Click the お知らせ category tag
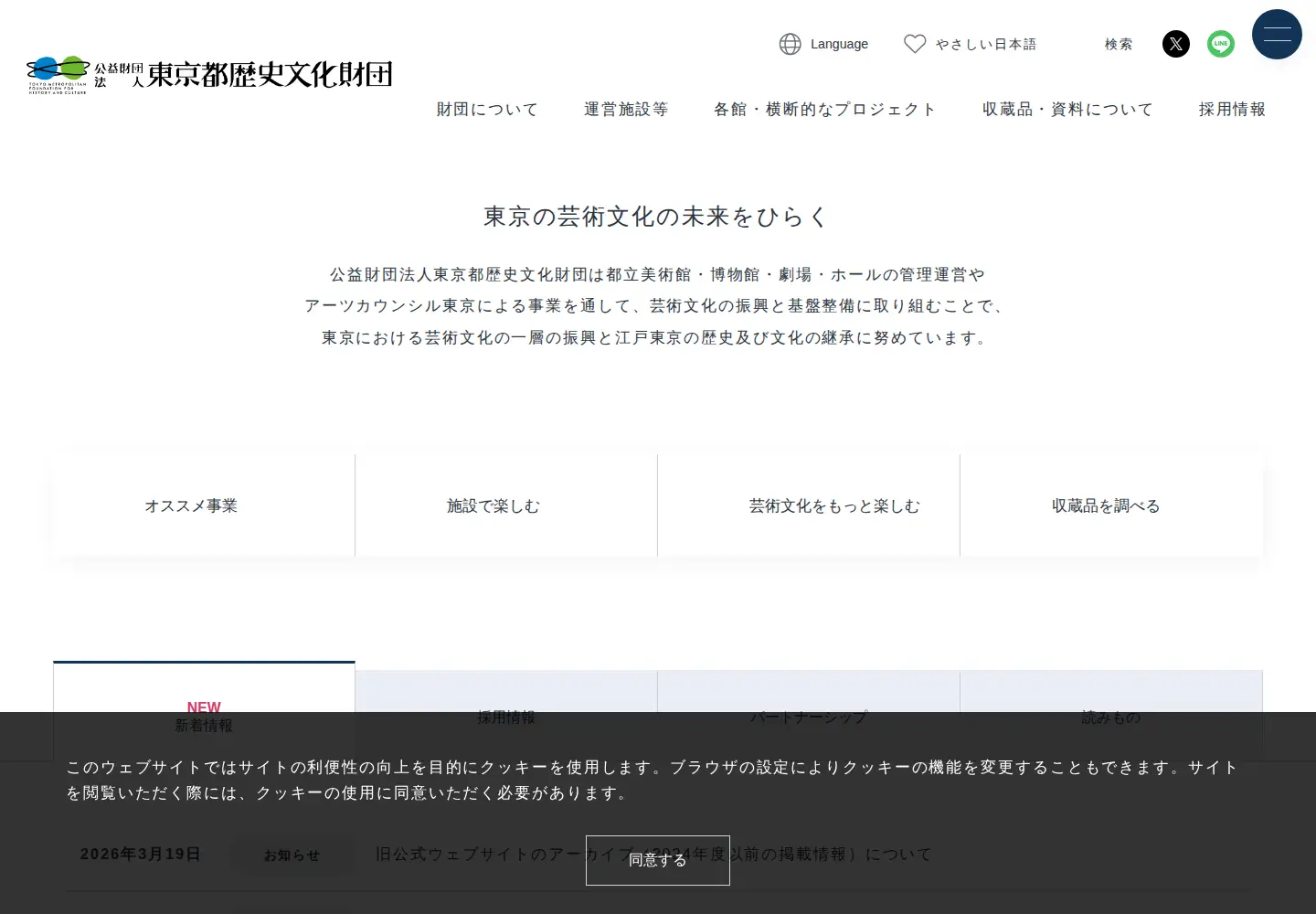The height and width of the screenshot is (914, 1316). (x=292, y=856)
